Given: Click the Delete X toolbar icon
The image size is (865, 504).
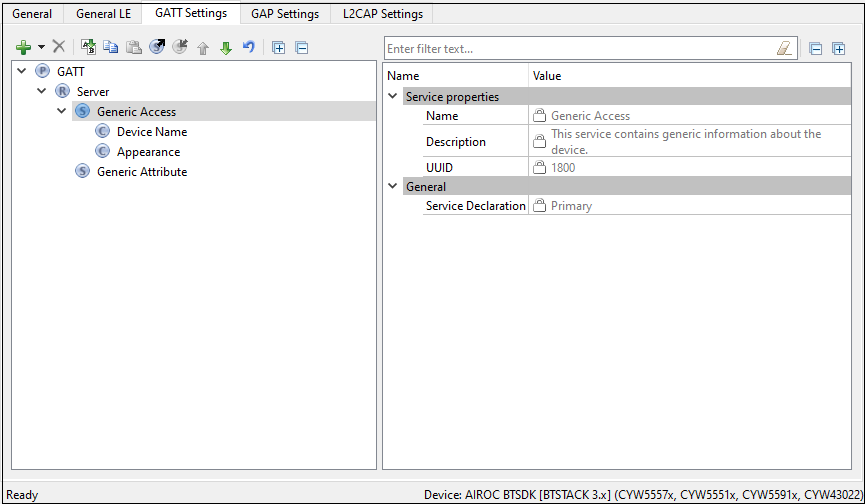Looking at the screenshot, I should 59,47.
